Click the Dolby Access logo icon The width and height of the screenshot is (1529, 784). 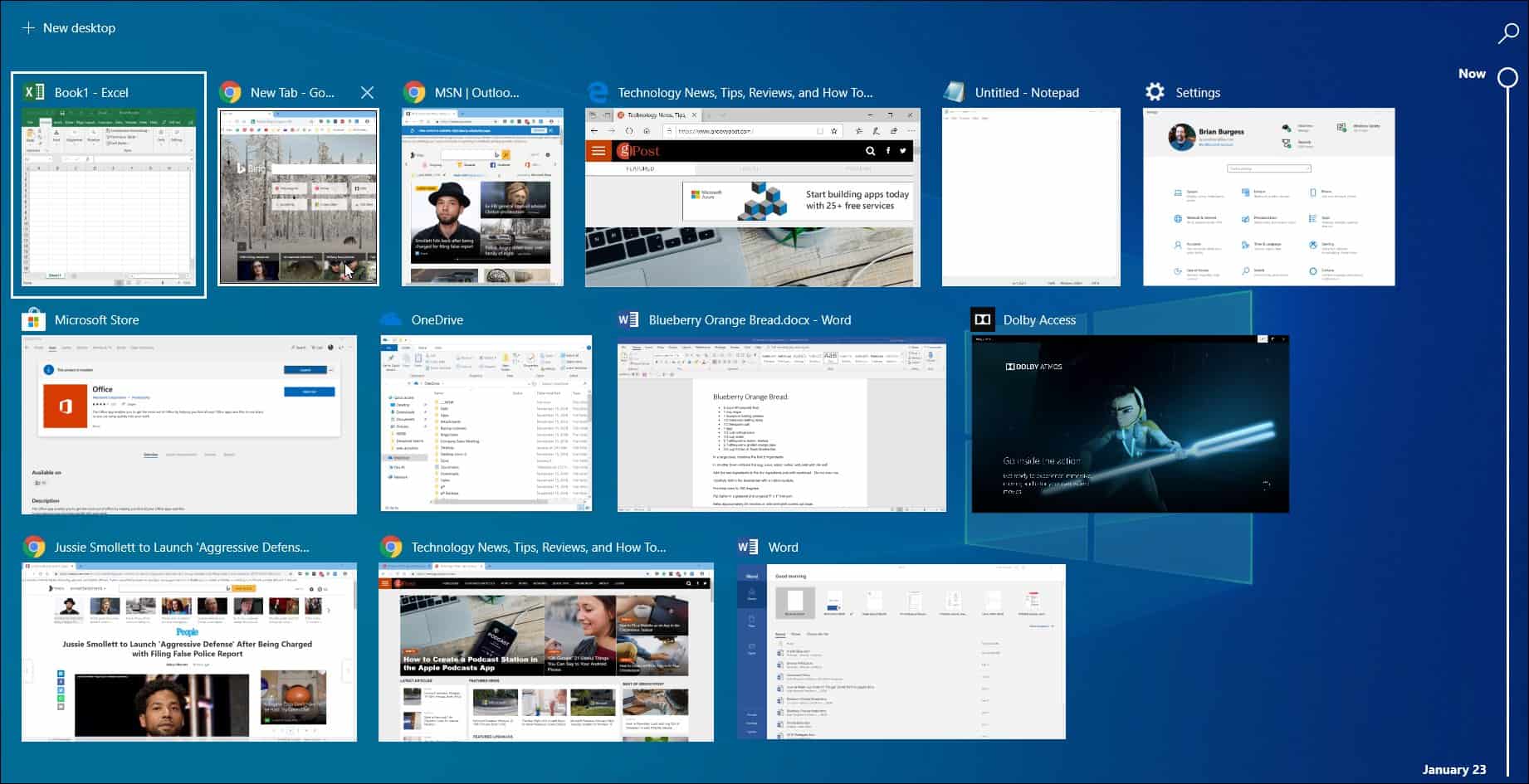coord(982,319)
